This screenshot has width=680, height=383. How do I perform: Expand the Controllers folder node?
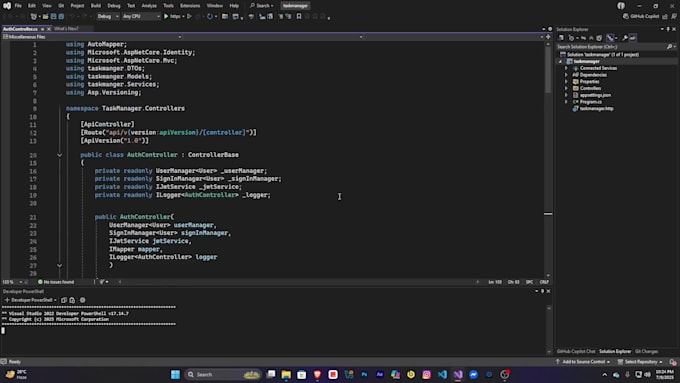566,88
